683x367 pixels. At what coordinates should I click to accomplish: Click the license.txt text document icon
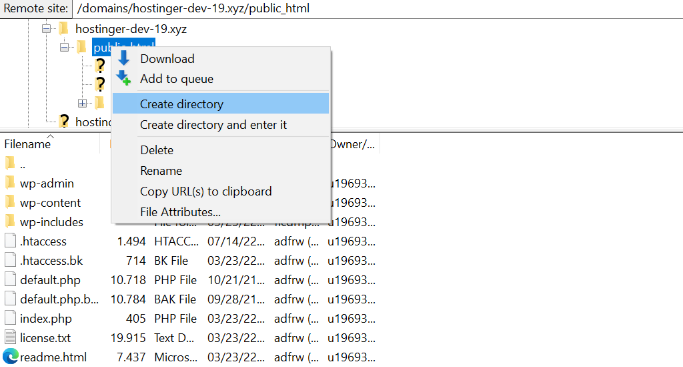pyautogui.click(x=10, y=337)
